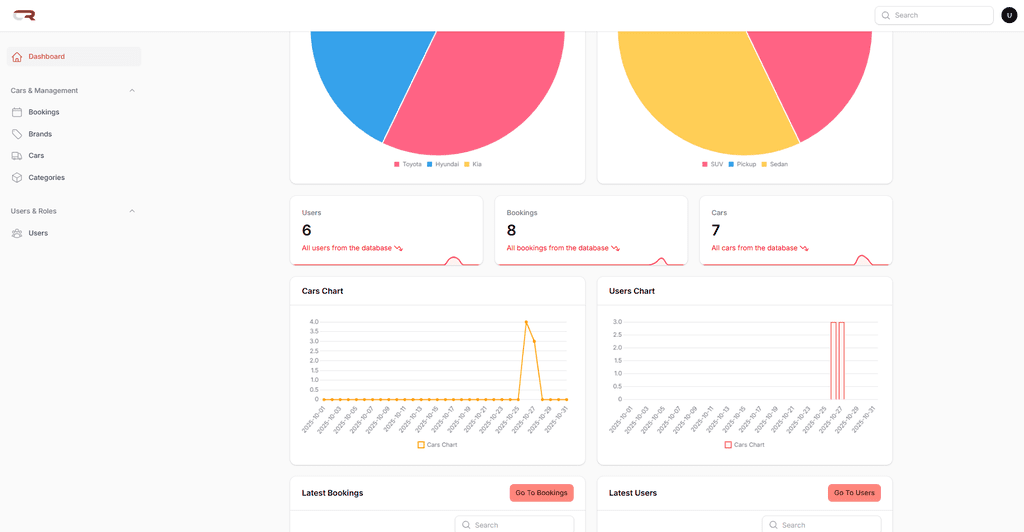Open the user avatar menu
The height and width of the screenshot is (532, 1024).
[x=1009, y=15]
